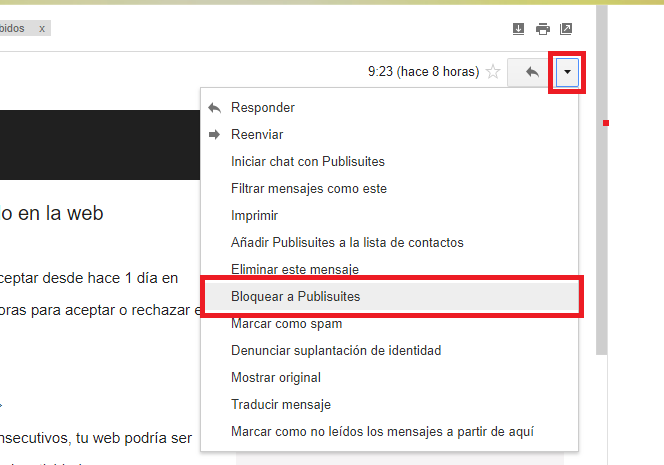Choose Denunciar suplantación de identidad
Viewport: 664px width, 465px height.
click(x=335, y=351)
